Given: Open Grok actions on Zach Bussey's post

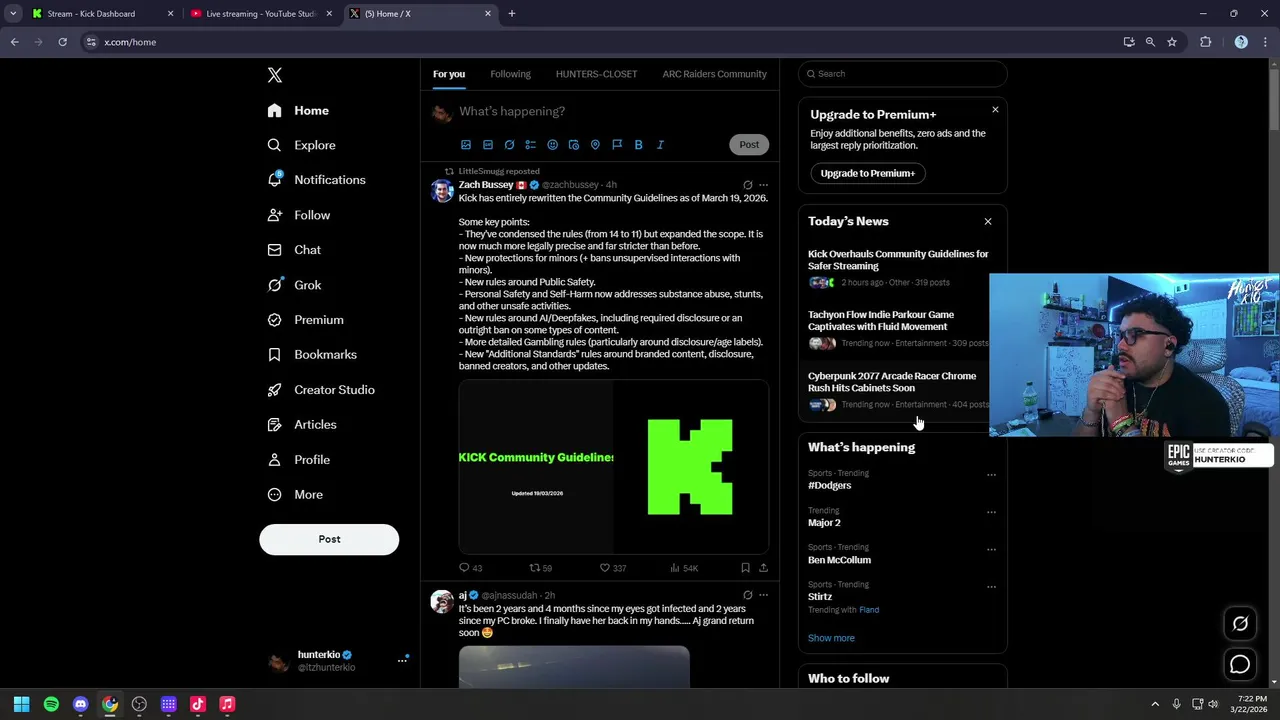Looking at the screenshot, I should click(747, 185).
